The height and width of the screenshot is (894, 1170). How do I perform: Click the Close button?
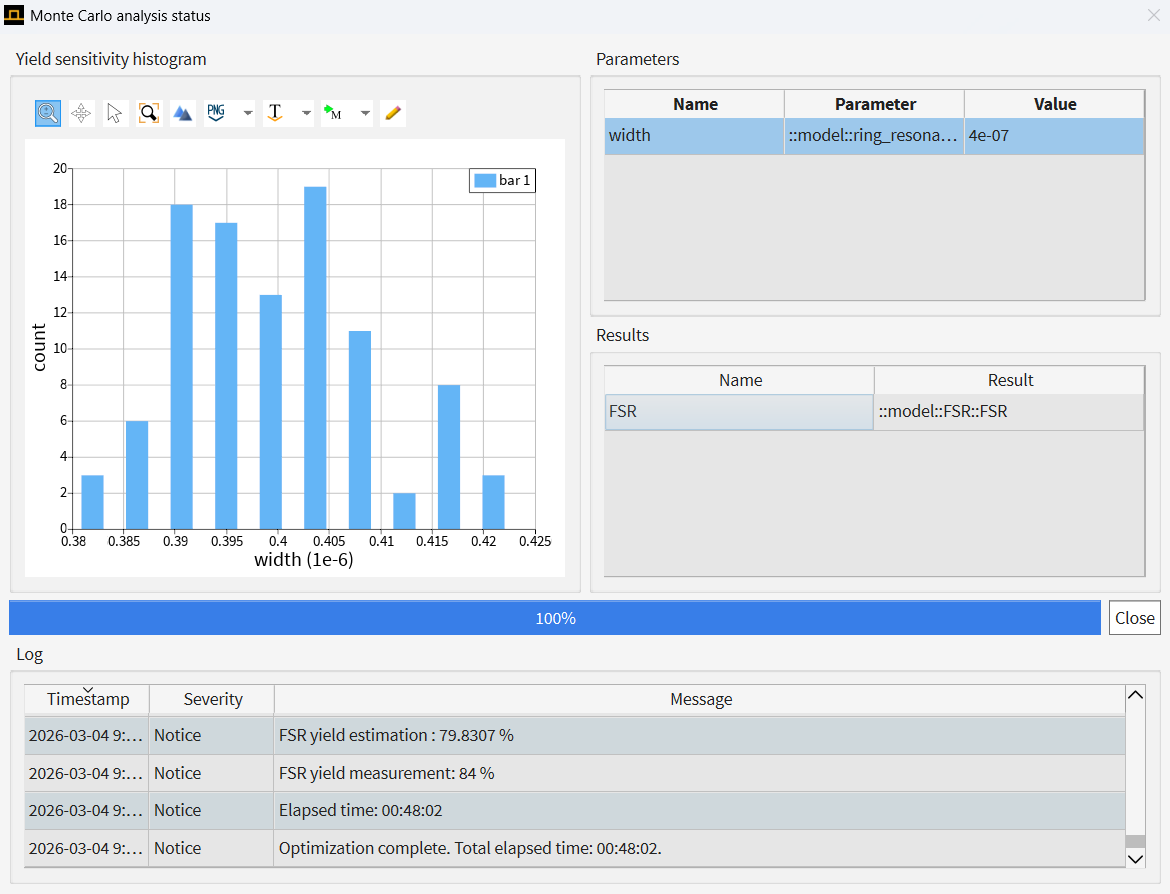click(x=1134, y=618)
